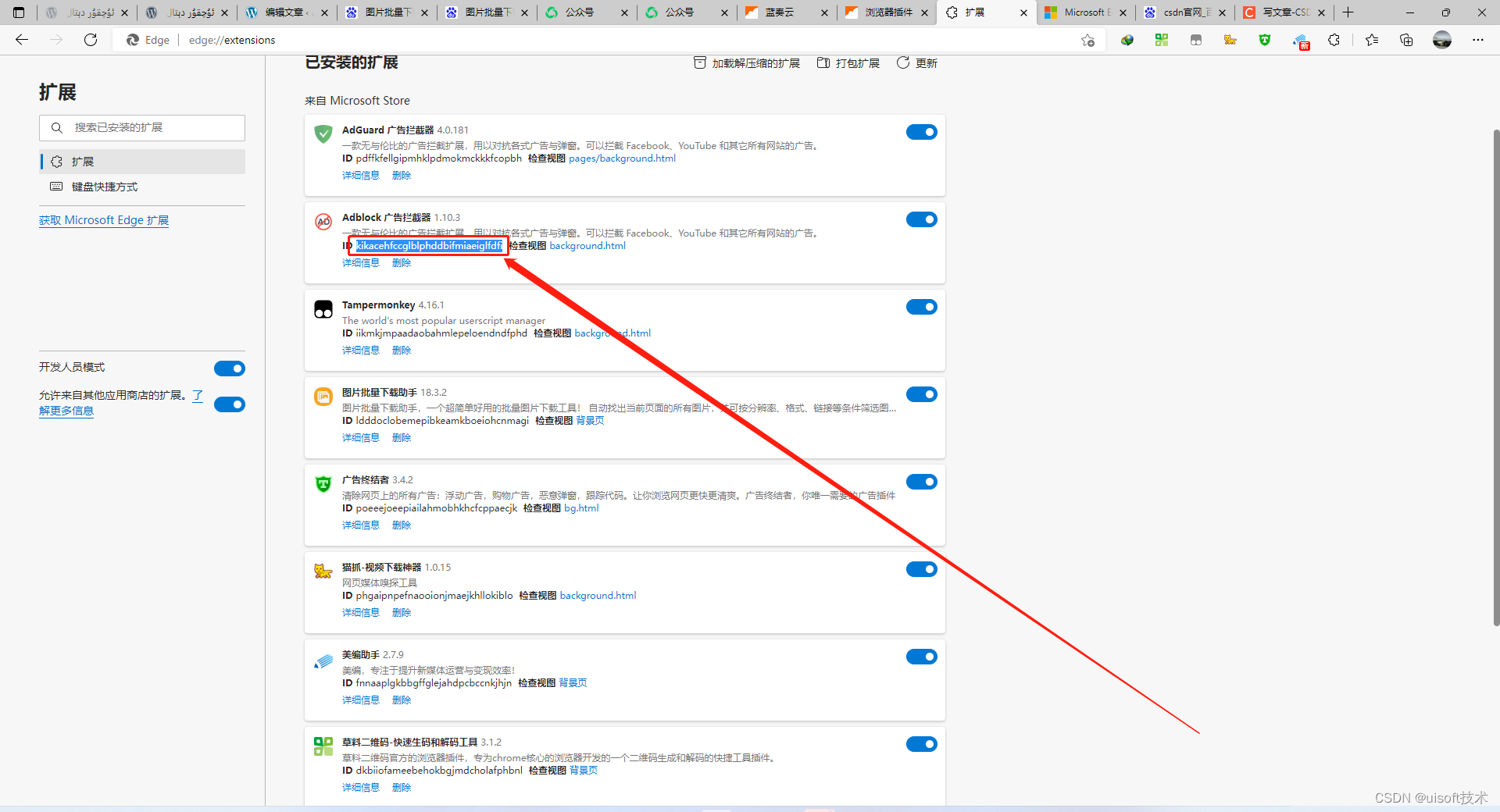Click the 图片批量下载助手 orange icon

click(x=323, y=397)
